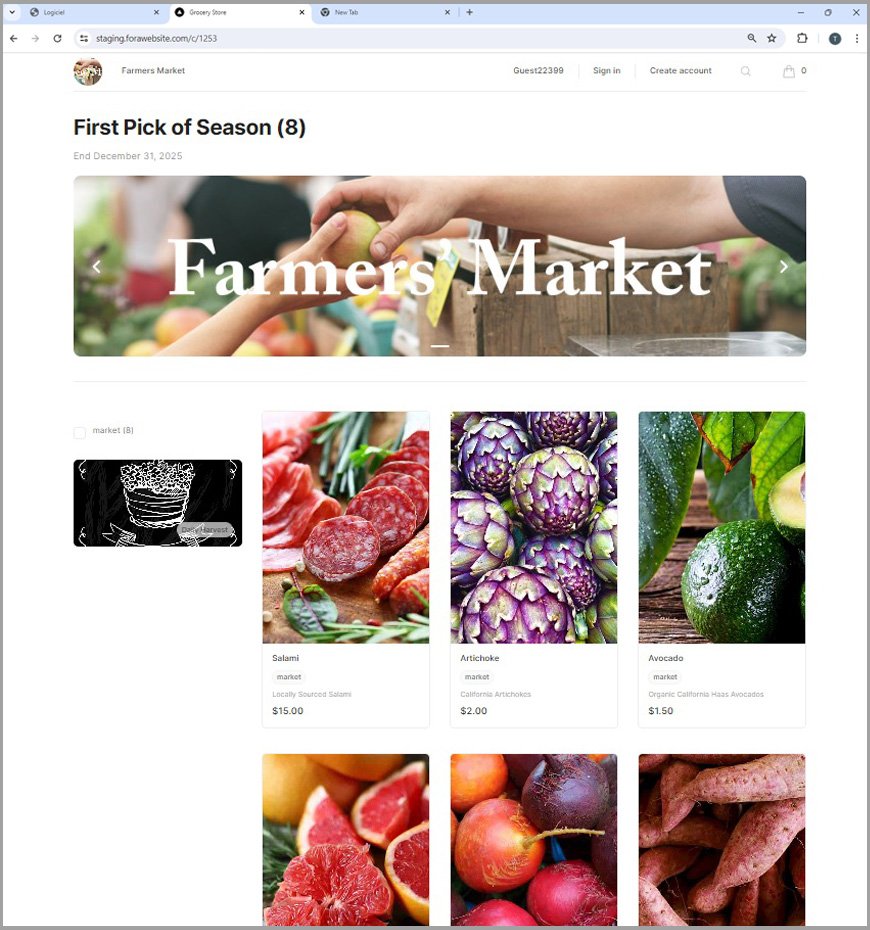The image size is (870, 930).
Task: Click the Farmers Market logo avatar
Action: [x=88, y=72]
